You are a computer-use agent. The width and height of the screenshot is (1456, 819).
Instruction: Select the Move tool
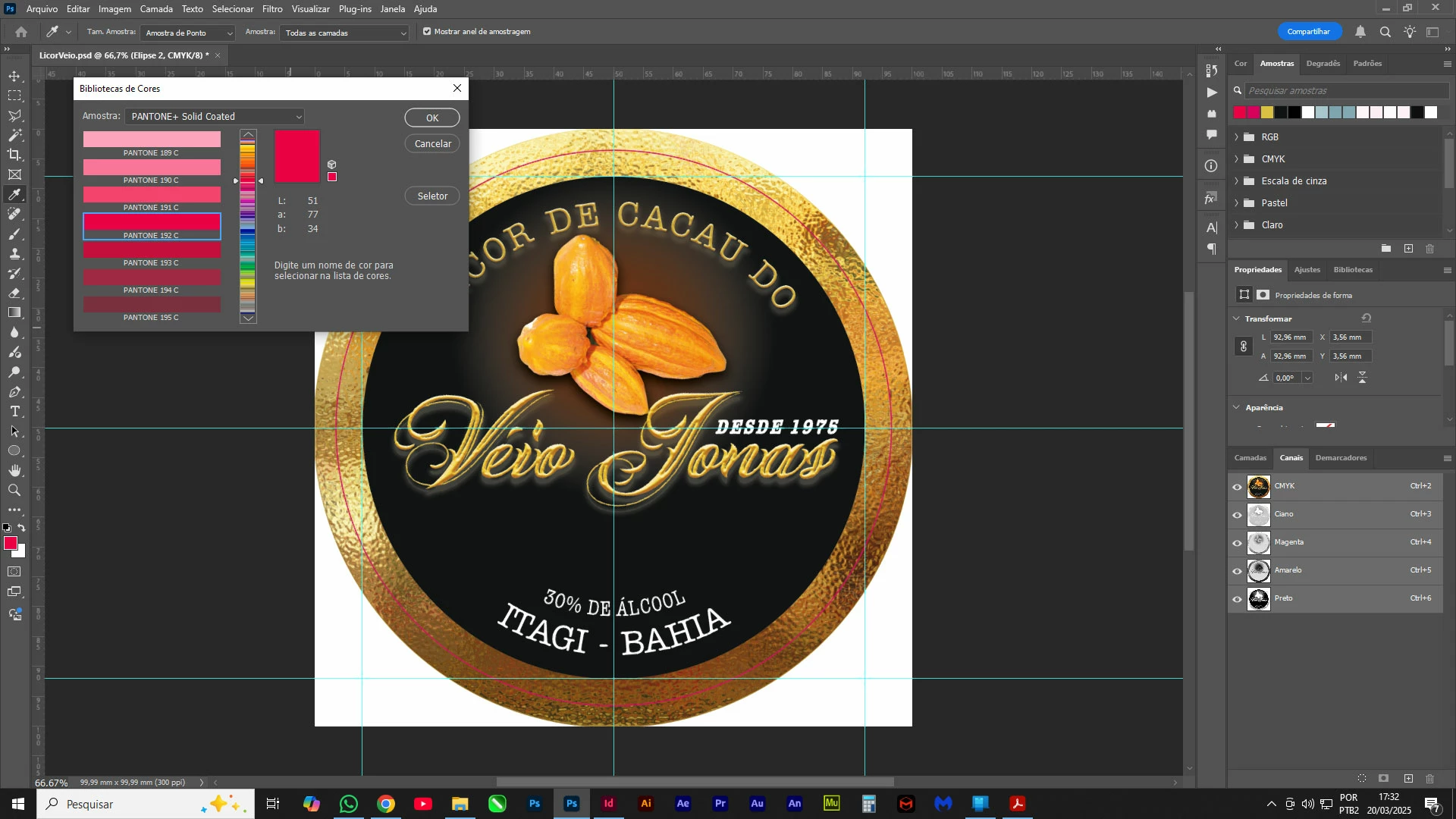coord(14,76)
